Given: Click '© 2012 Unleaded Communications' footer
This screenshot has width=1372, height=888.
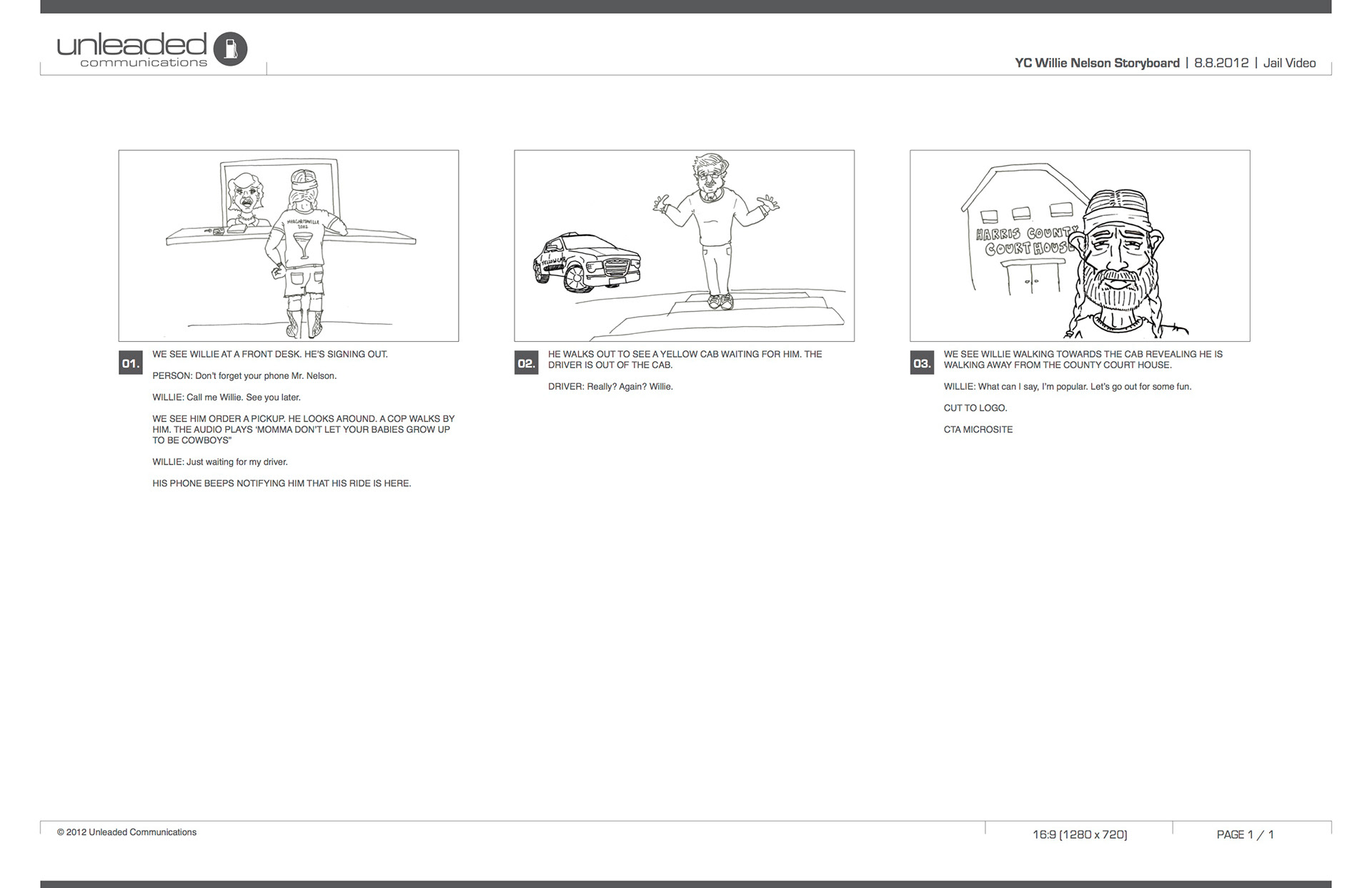Looking at the screenshot, I should pos(126,832).
